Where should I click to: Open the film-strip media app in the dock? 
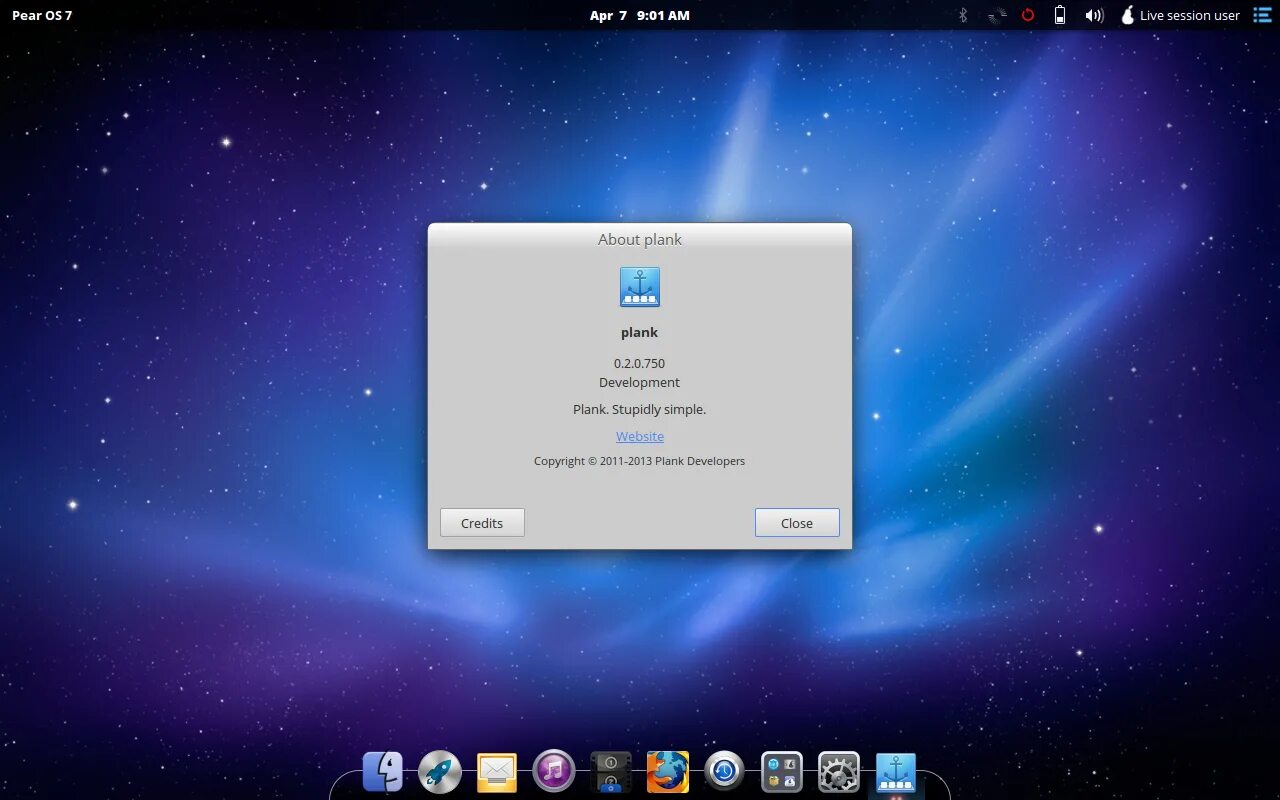pyautogui.click(x=611, y=772)
